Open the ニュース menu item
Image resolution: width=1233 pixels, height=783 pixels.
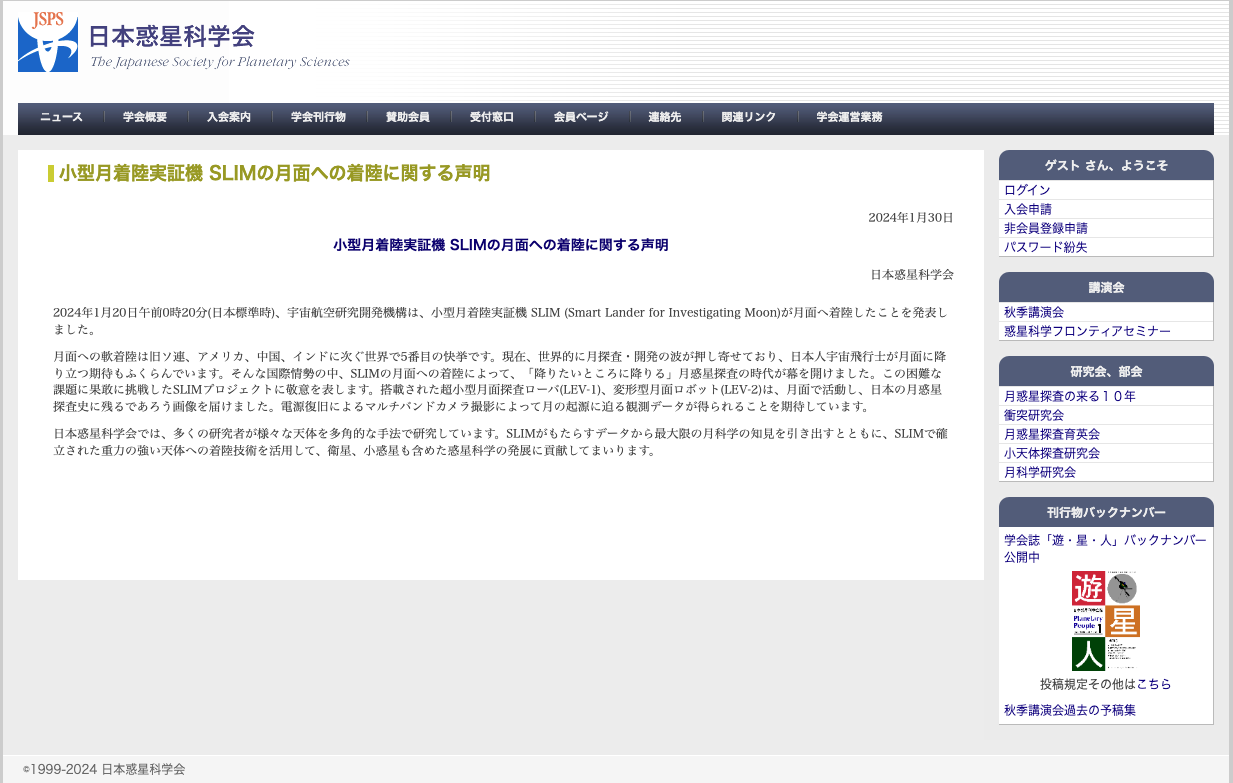point(61,117)
